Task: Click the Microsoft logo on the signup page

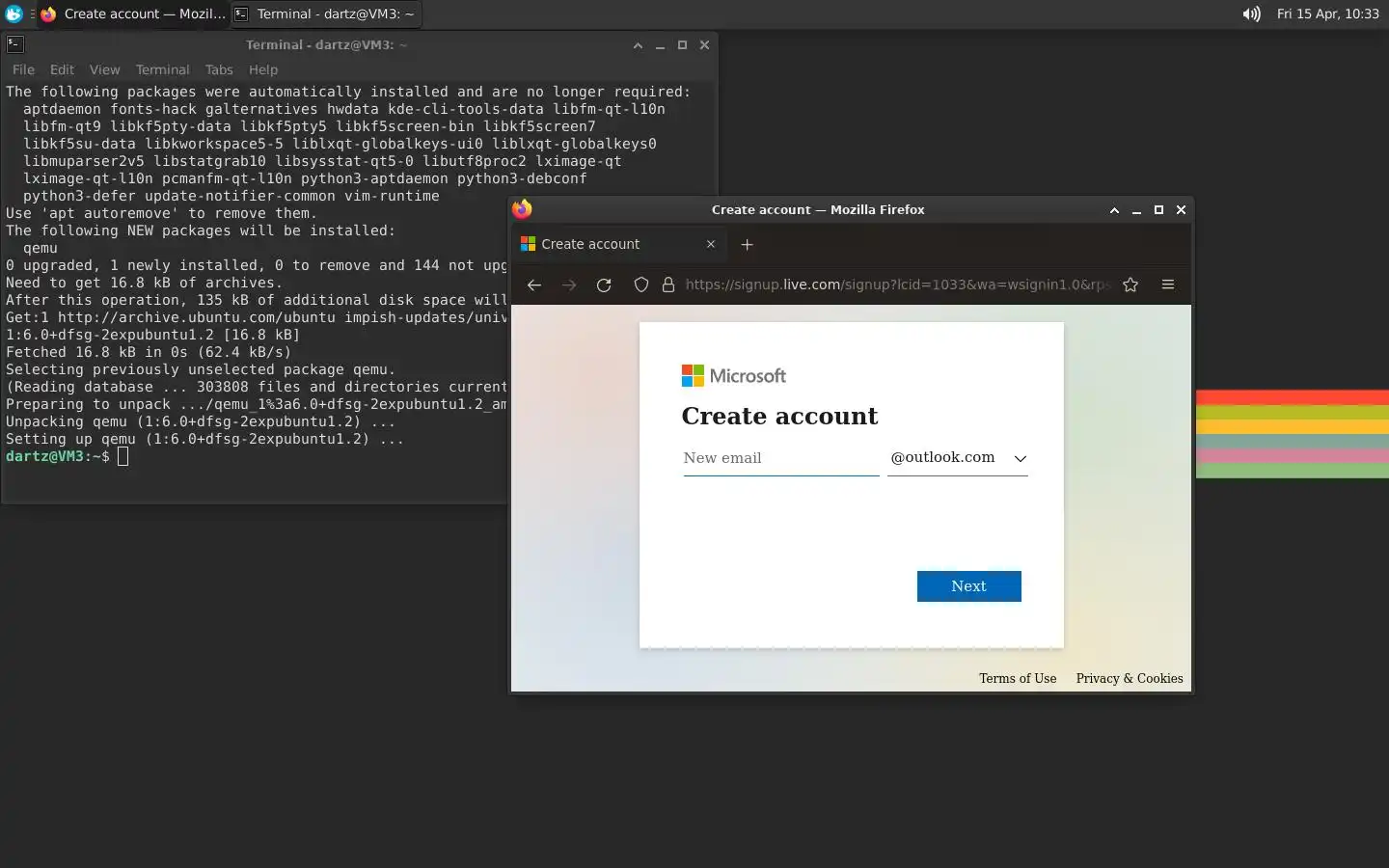Action: 734,375
